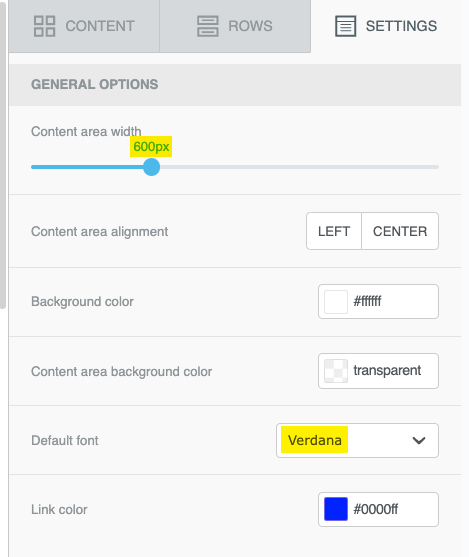
Task: Click the white background color swatch
Action: (x=336, y=302)
